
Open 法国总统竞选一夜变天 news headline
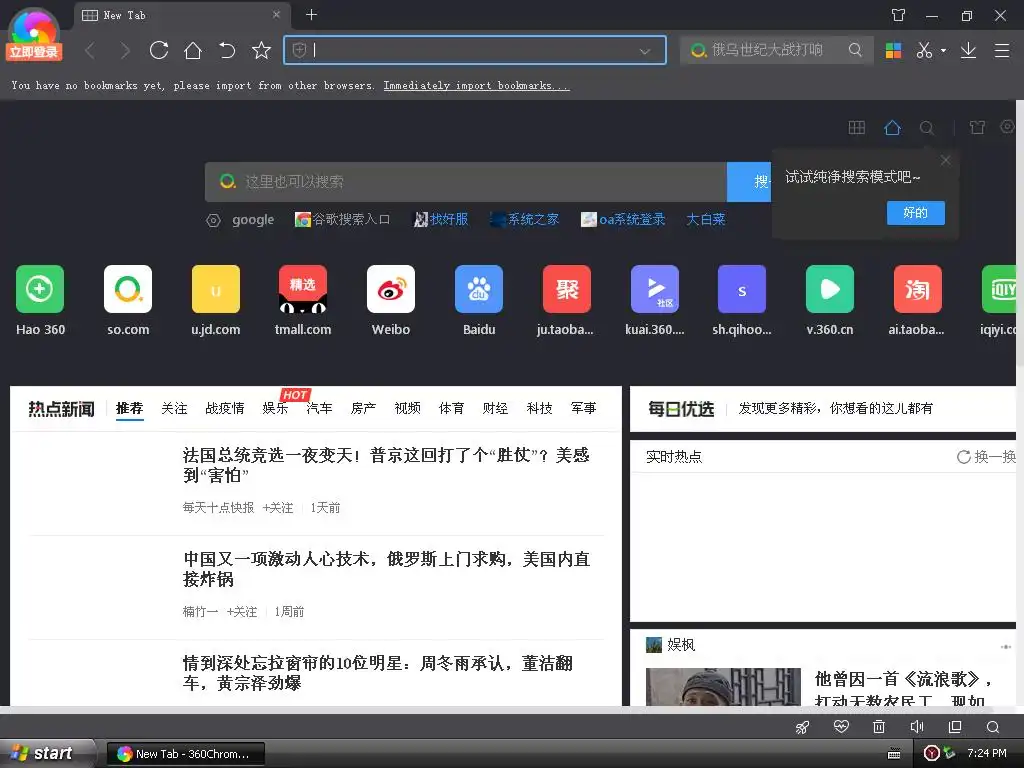[386, 465]
